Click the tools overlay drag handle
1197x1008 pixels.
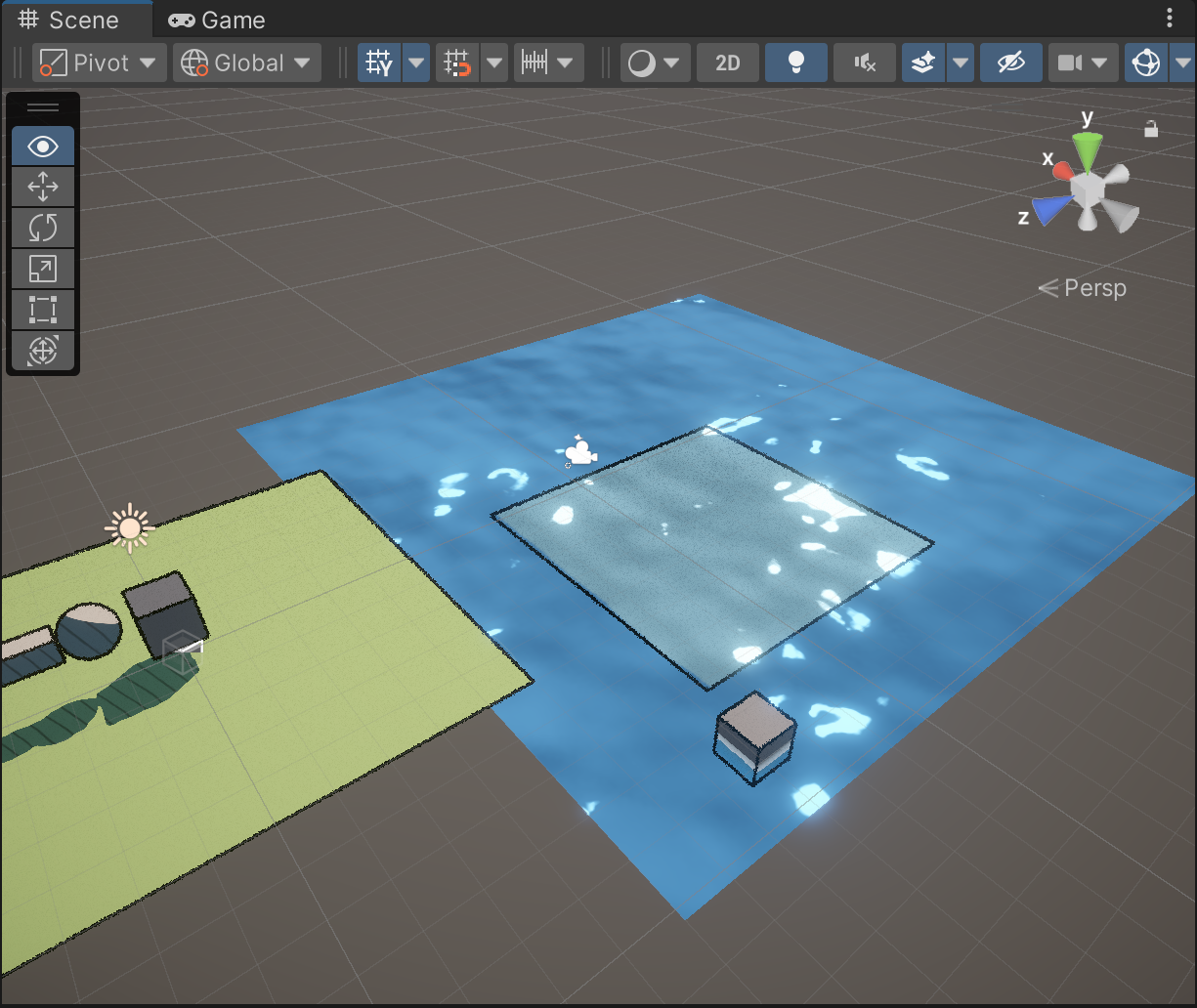(x=43, y=107)
